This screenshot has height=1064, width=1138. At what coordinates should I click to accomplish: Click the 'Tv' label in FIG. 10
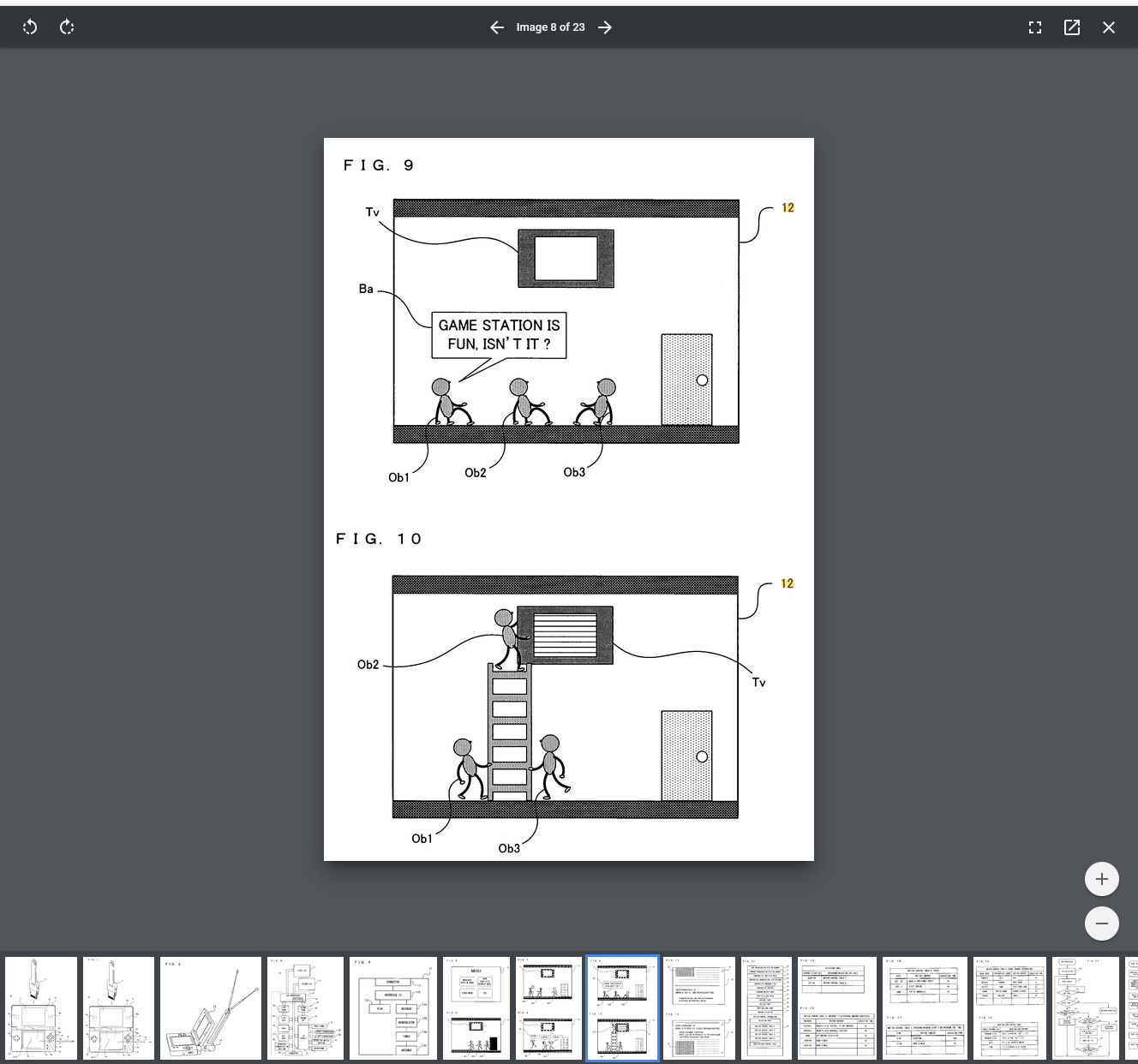758,682
